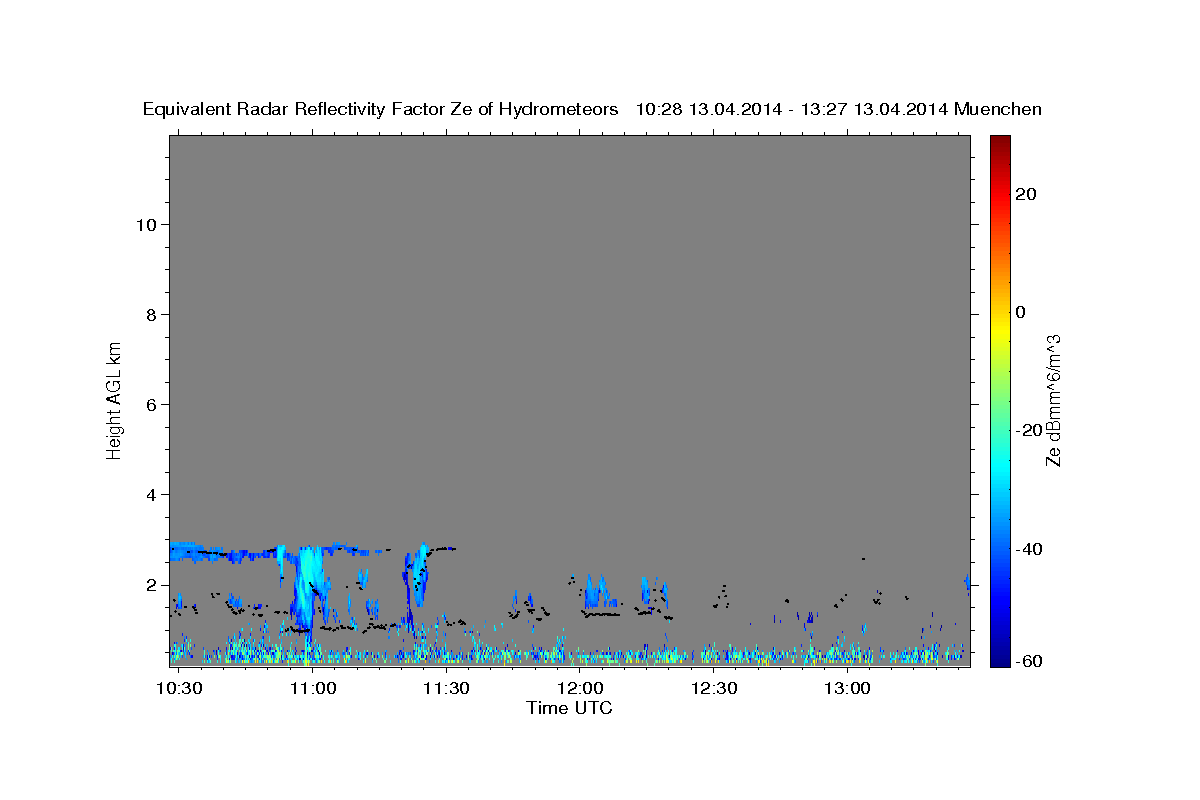
Task: Click the plot title 'Equivalent Radar Reflectivity Factor Ze of Hydrometeors'
Action: pos(380,110)
